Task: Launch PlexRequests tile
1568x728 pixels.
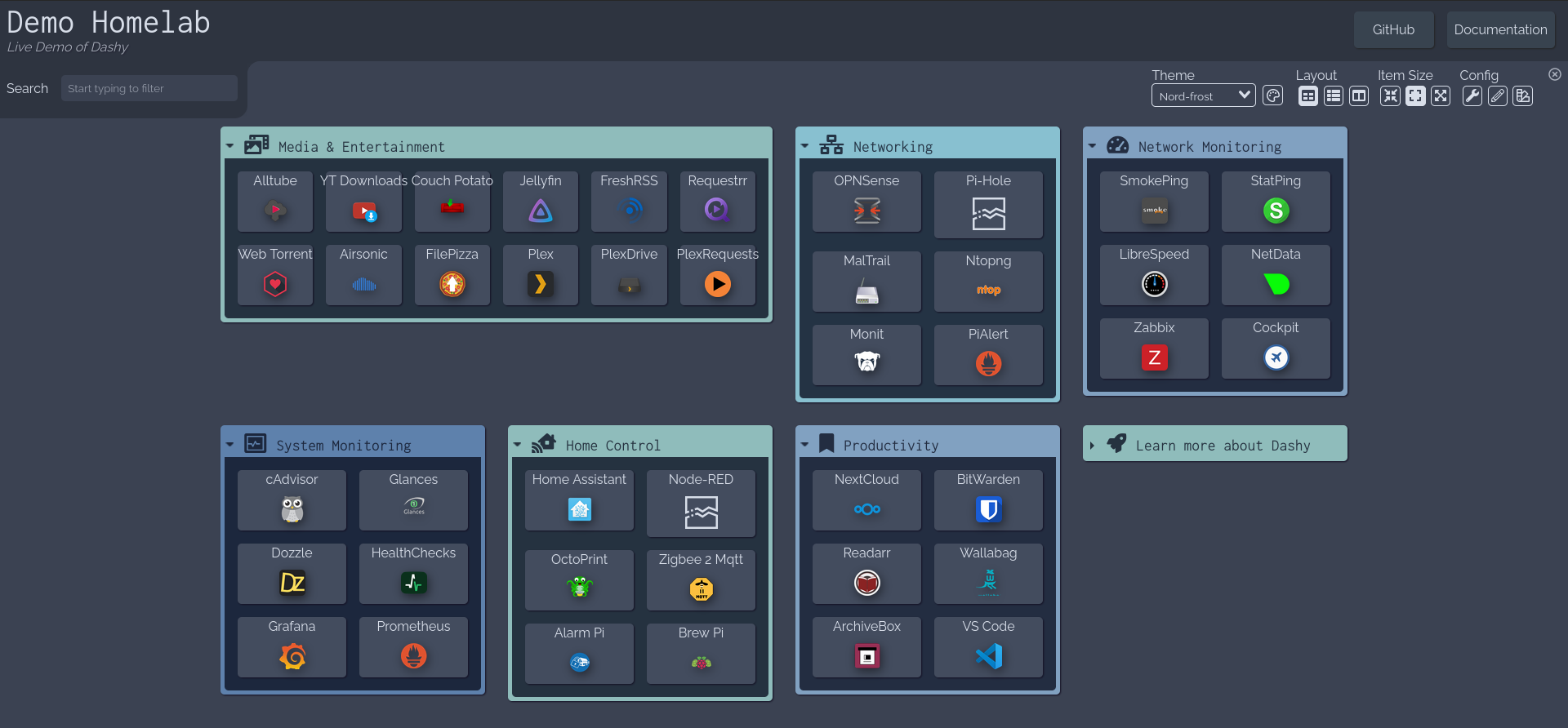Action: 718,274
